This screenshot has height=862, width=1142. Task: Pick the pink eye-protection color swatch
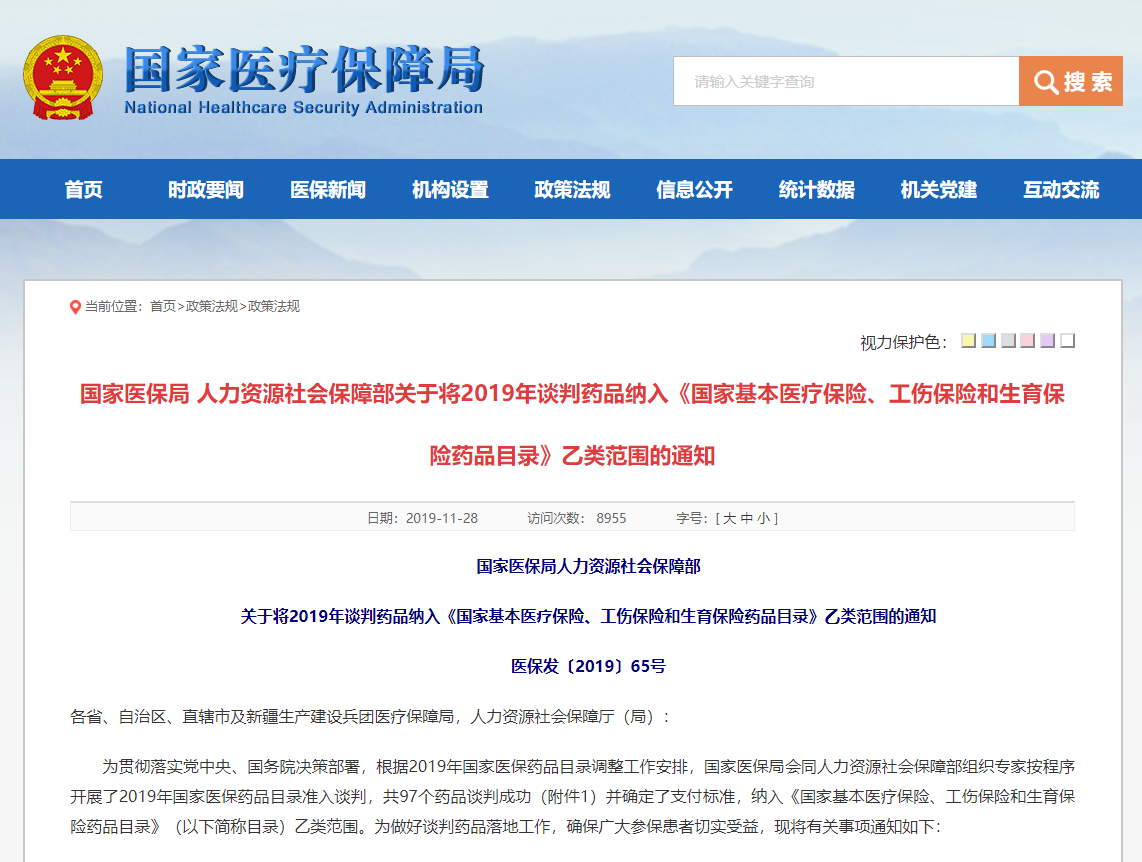1028,341
